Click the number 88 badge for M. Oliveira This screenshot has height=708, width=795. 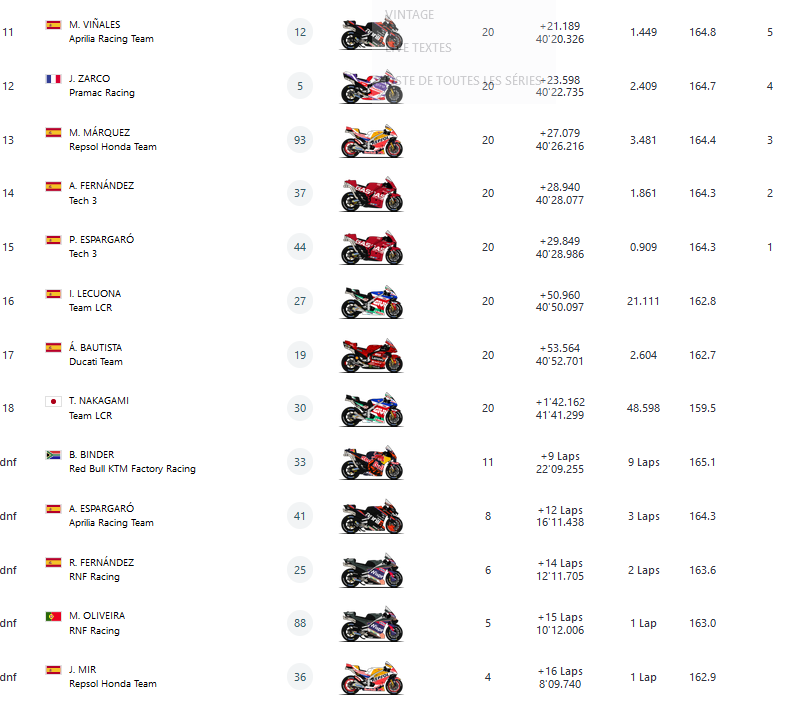pos(300,623)
